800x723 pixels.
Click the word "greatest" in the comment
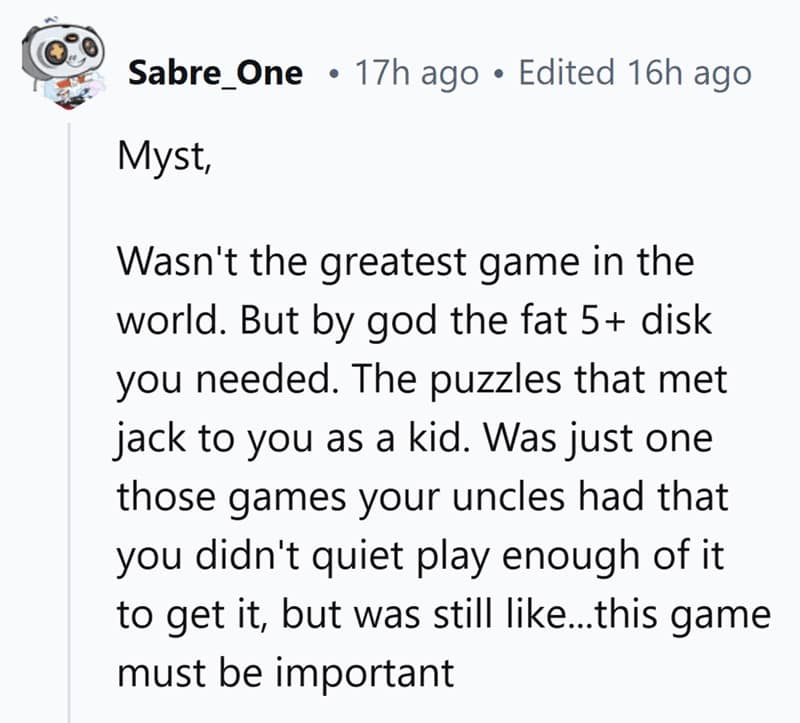coord(375,263)
